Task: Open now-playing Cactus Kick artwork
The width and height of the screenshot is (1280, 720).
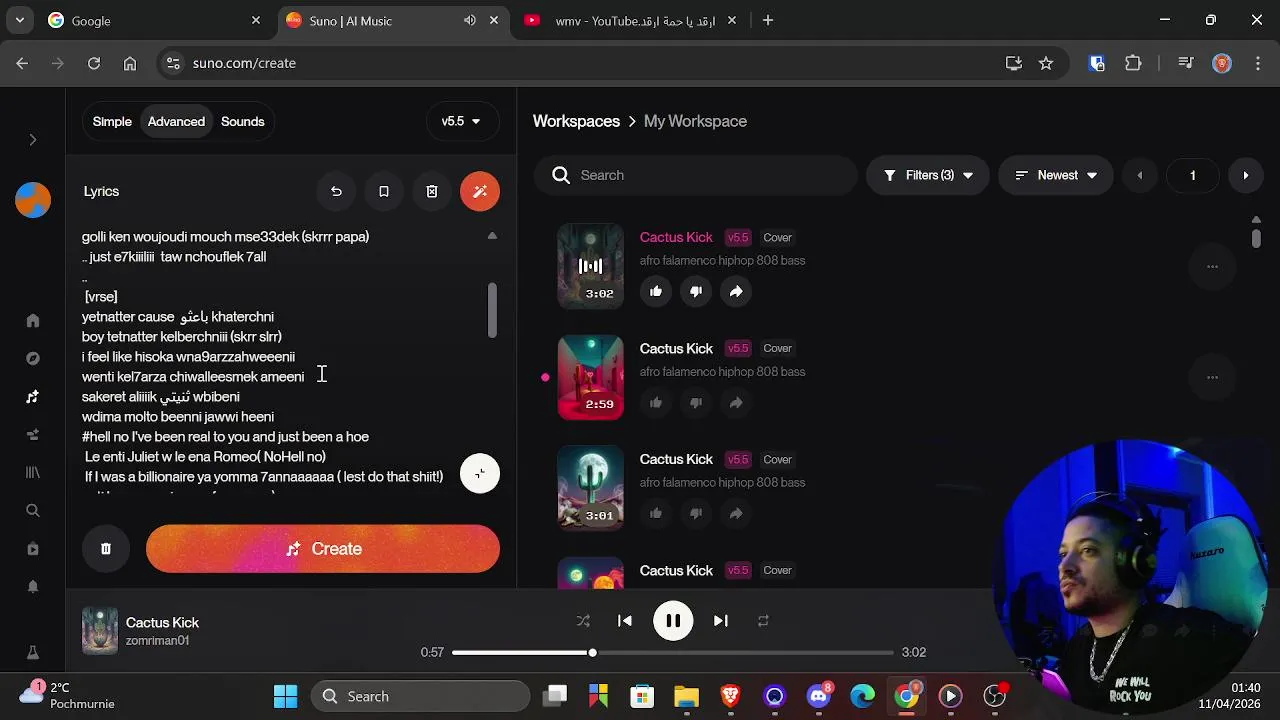Action: (99, 631)
